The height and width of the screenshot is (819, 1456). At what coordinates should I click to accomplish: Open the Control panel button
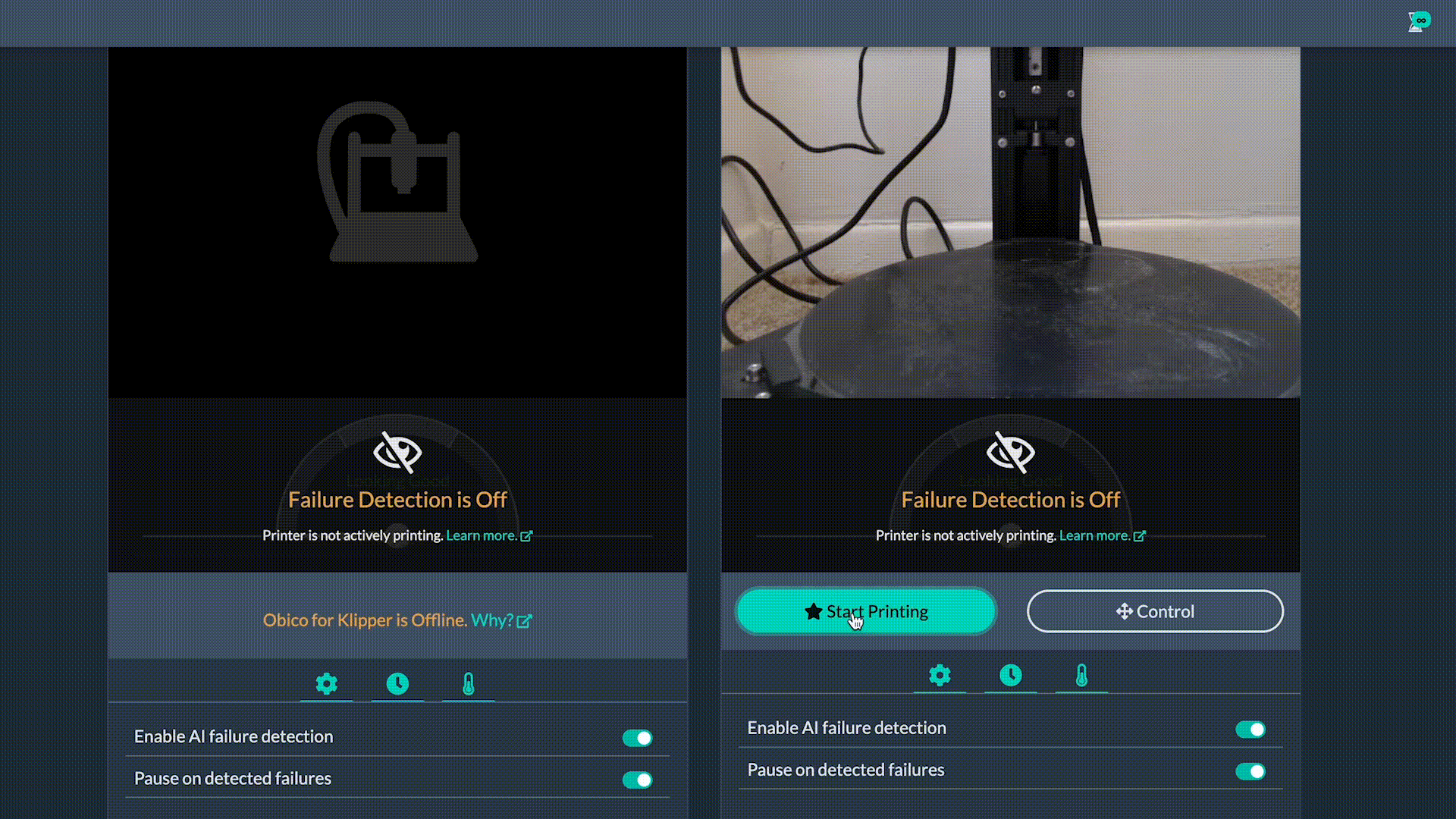click(1155, 611)
